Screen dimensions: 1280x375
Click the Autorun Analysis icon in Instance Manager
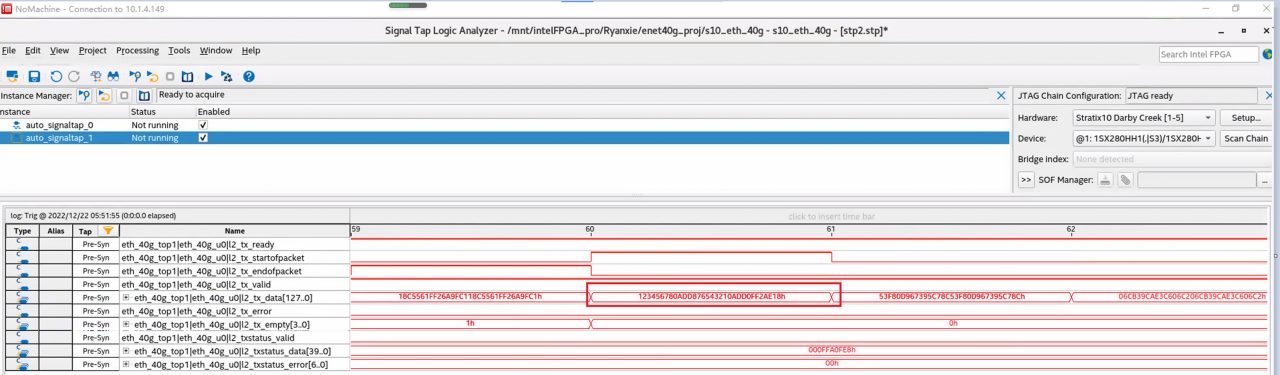[x=104, y=96]
